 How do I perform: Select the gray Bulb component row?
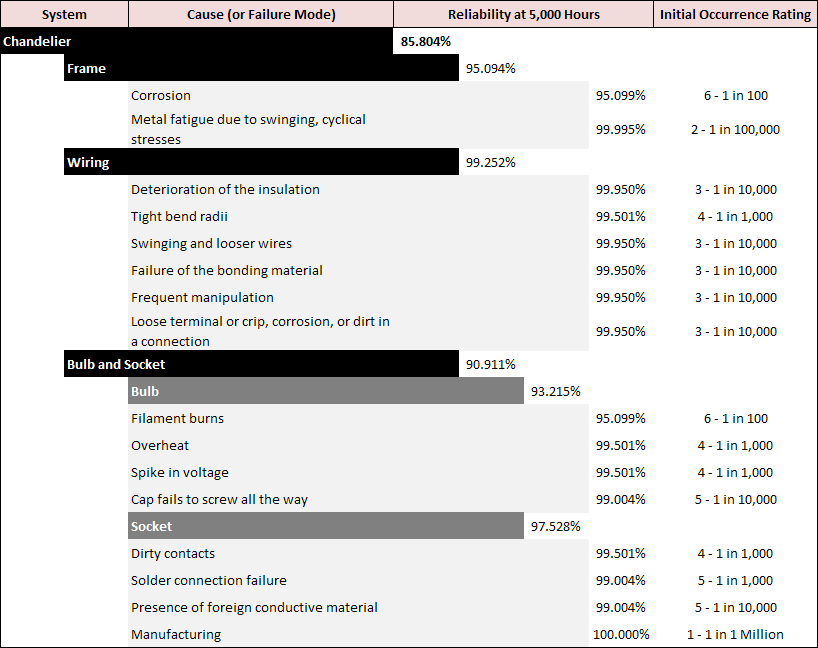[x=326, y=391]
